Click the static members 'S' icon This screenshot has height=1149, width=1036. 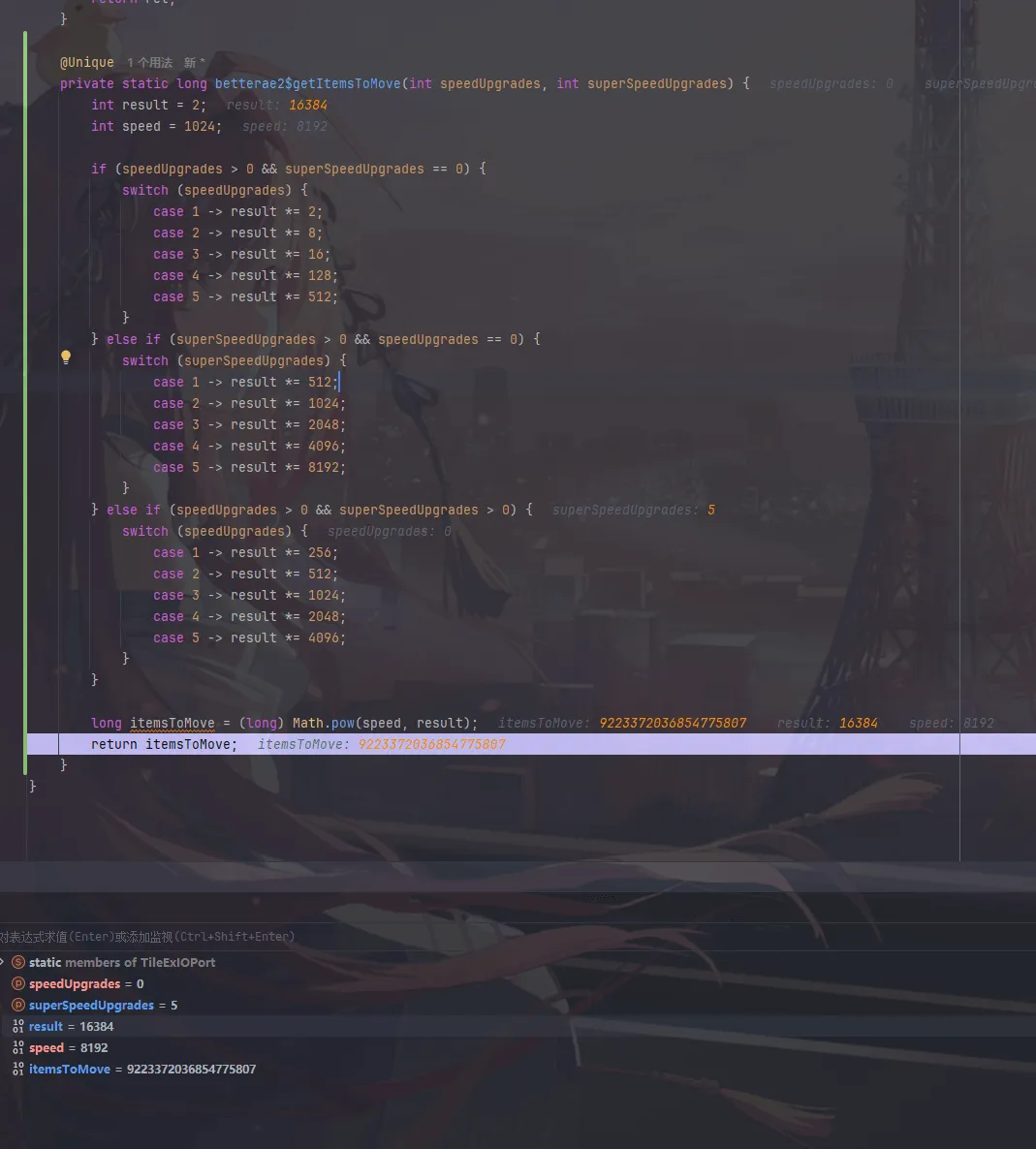(x=18, y=962)
